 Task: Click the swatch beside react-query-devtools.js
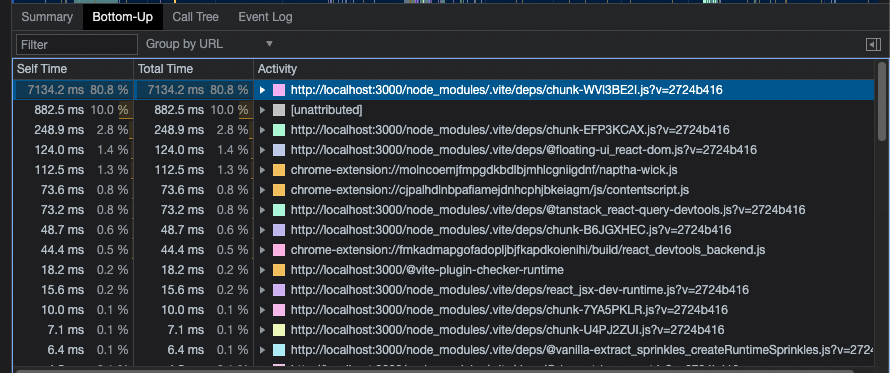[x=279, y=210]
